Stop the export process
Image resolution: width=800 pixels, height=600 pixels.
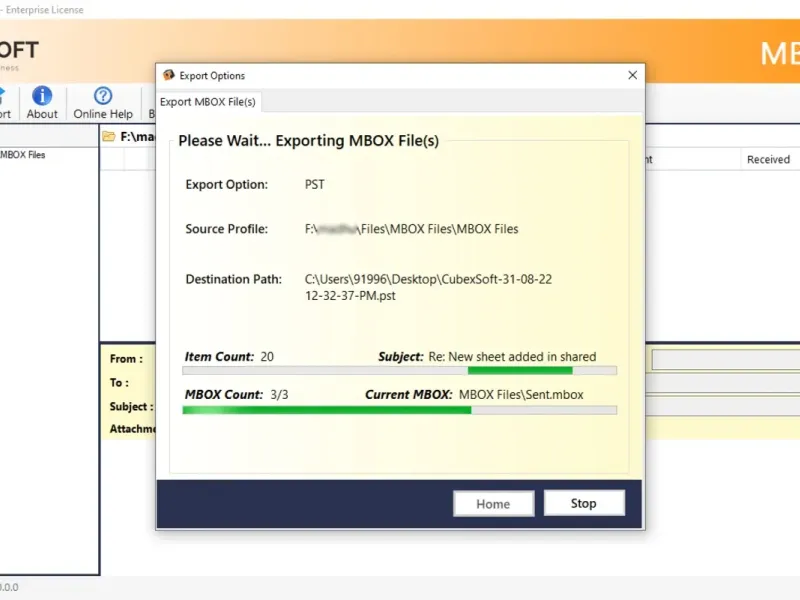[584, 503]
